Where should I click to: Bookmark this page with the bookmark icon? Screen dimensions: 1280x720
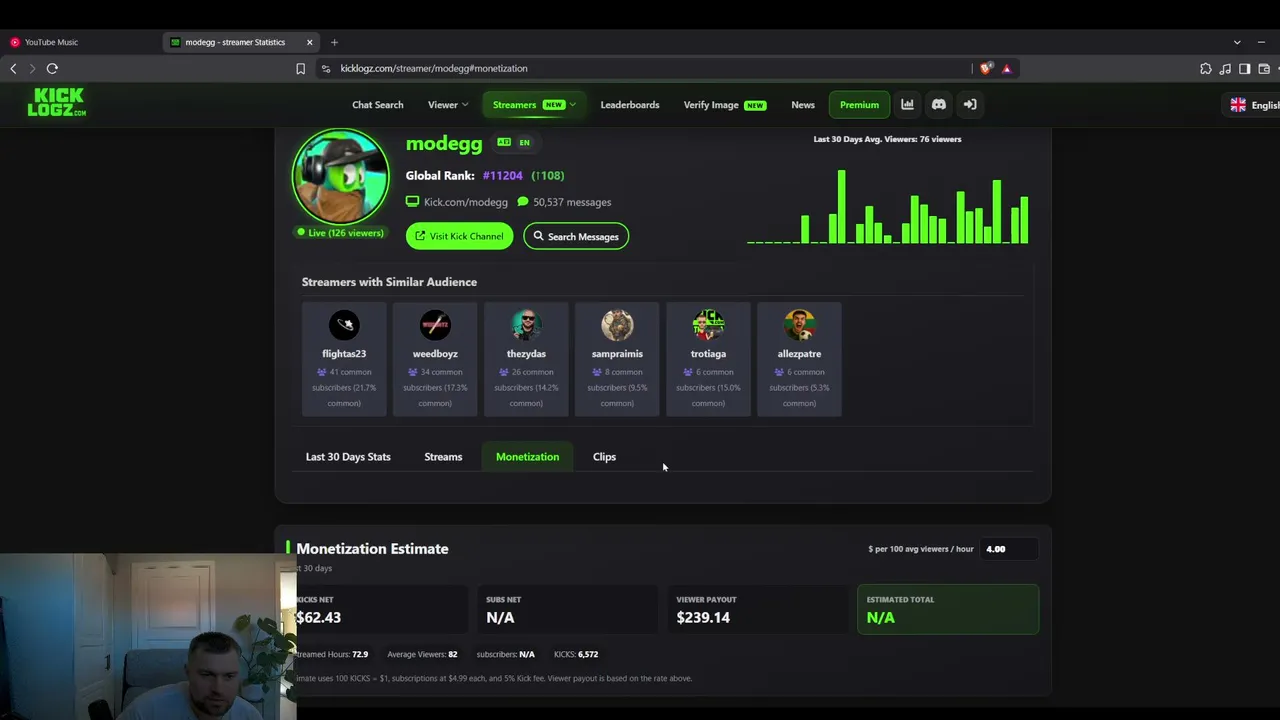tap(300, 68)
